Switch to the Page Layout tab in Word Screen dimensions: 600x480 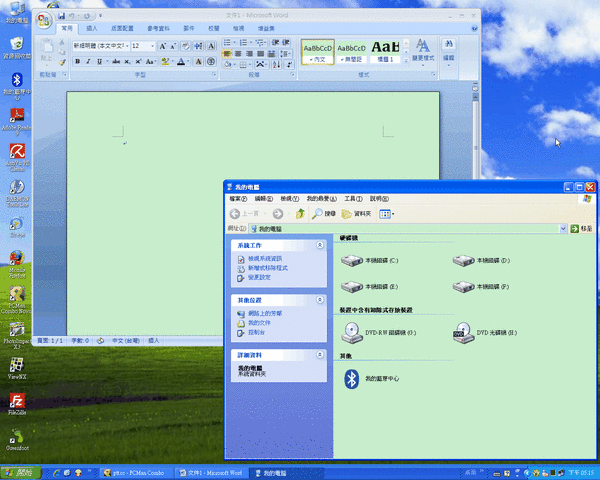point(122,28)
